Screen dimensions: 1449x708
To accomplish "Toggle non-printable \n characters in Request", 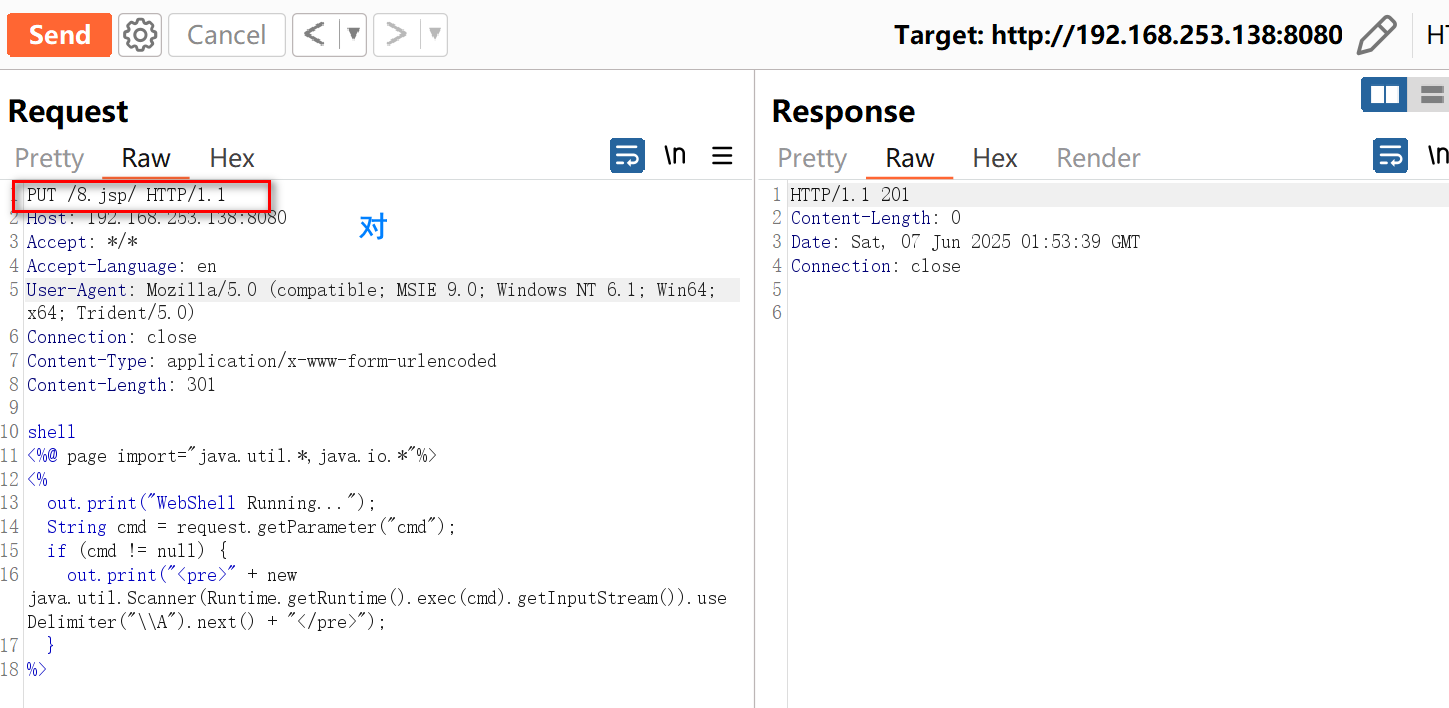I will point(675,156).
